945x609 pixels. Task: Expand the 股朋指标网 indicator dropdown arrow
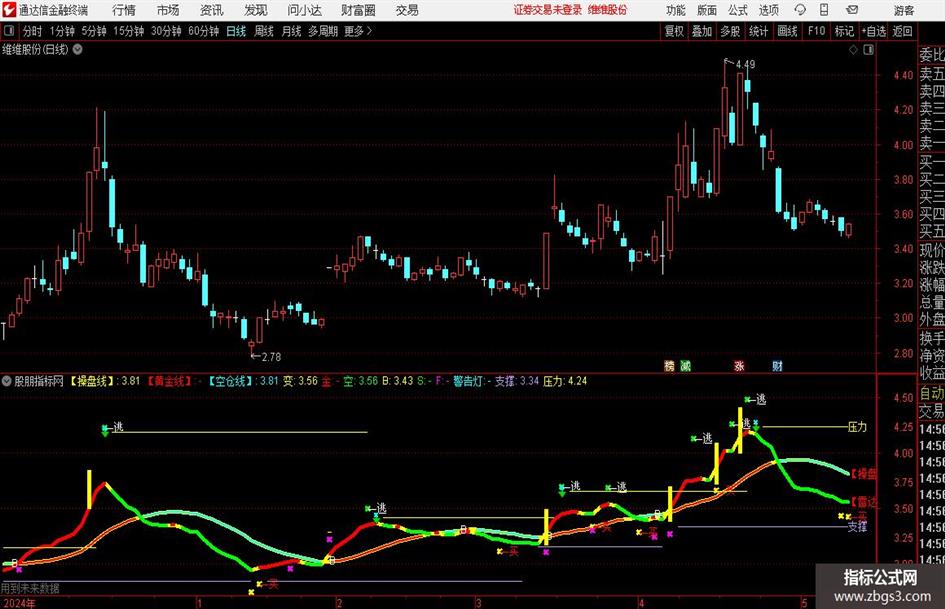pos(7,381)
